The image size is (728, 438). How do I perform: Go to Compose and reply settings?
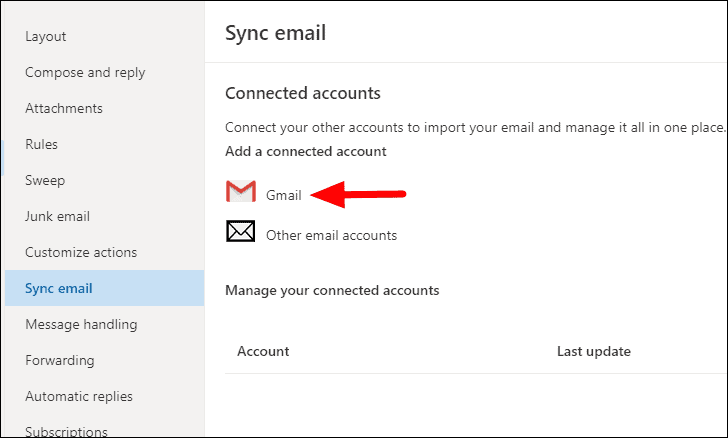coord(85,72)
